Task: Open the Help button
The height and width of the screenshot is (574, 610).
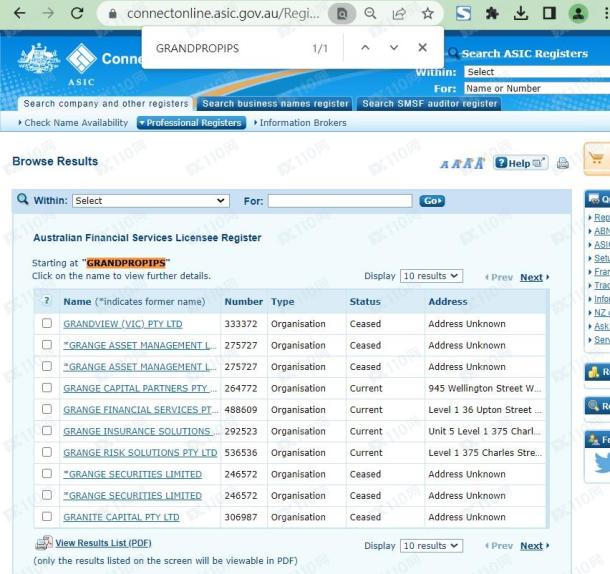Action: (x=521, y=163)
